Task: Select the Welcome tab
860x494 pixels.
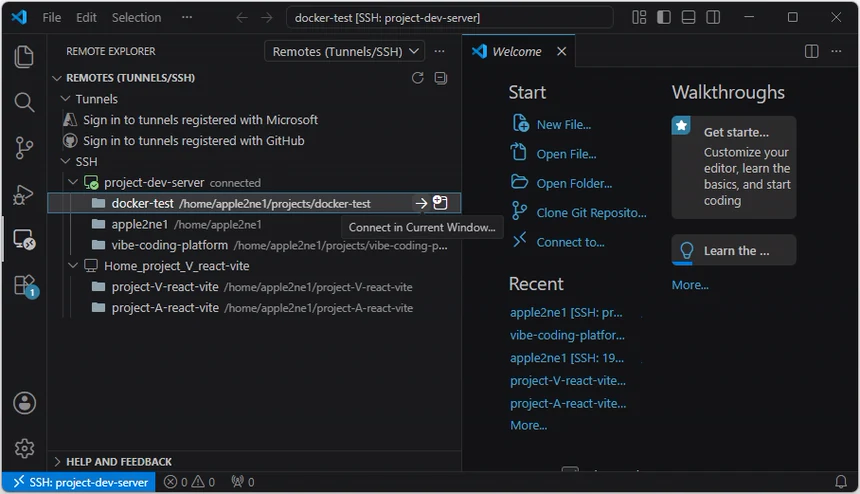Action: [518, 52]
